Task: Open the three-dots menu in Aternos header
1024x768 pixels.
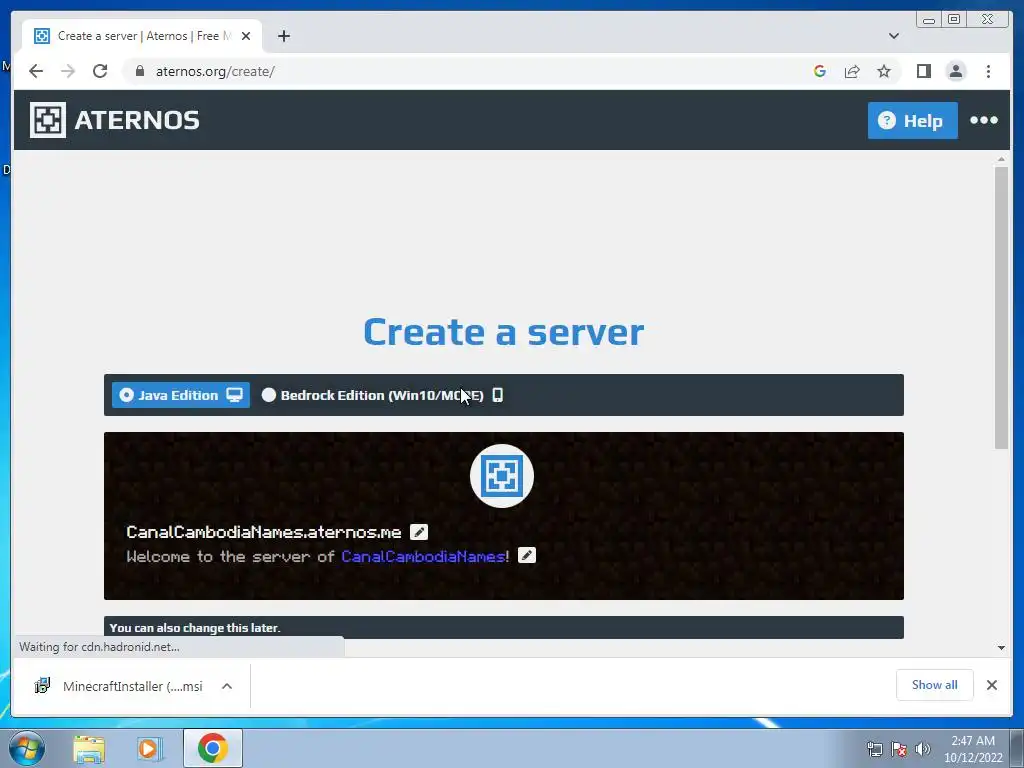Action: (984, 120)
